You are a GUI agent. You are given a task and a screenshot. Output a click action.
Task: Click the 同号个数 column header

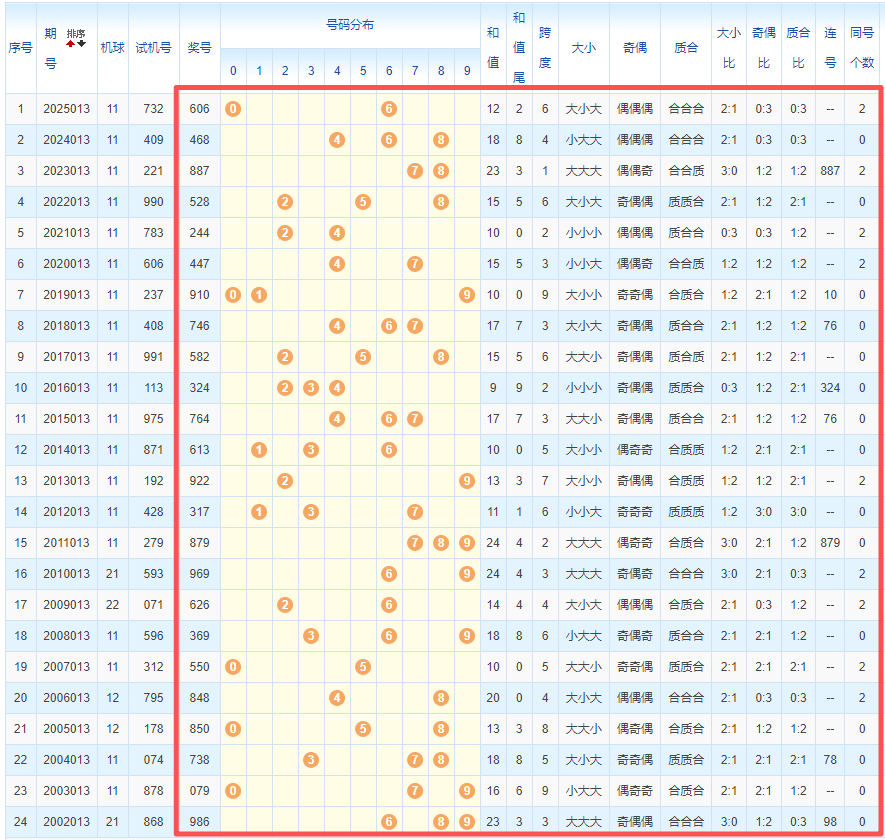point(862,47)
